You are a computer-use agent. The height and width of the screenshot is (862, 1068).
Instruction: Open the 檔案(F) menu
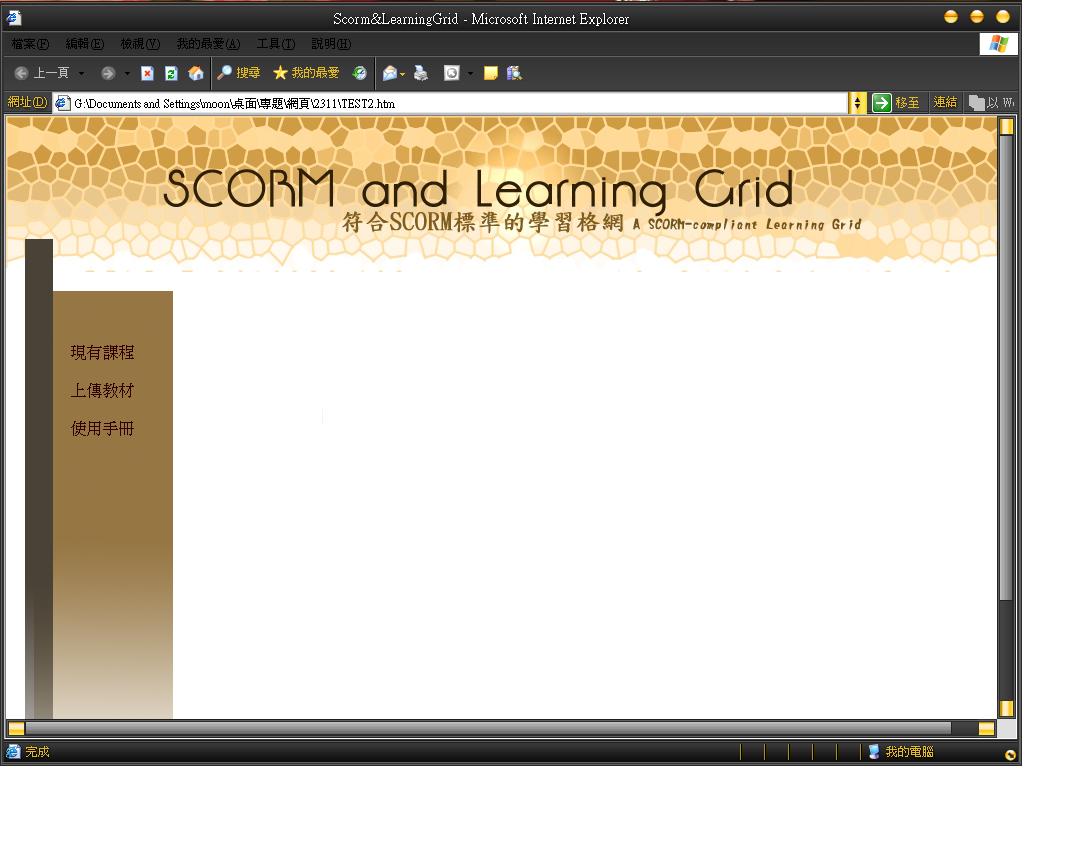tap(30, 44)
